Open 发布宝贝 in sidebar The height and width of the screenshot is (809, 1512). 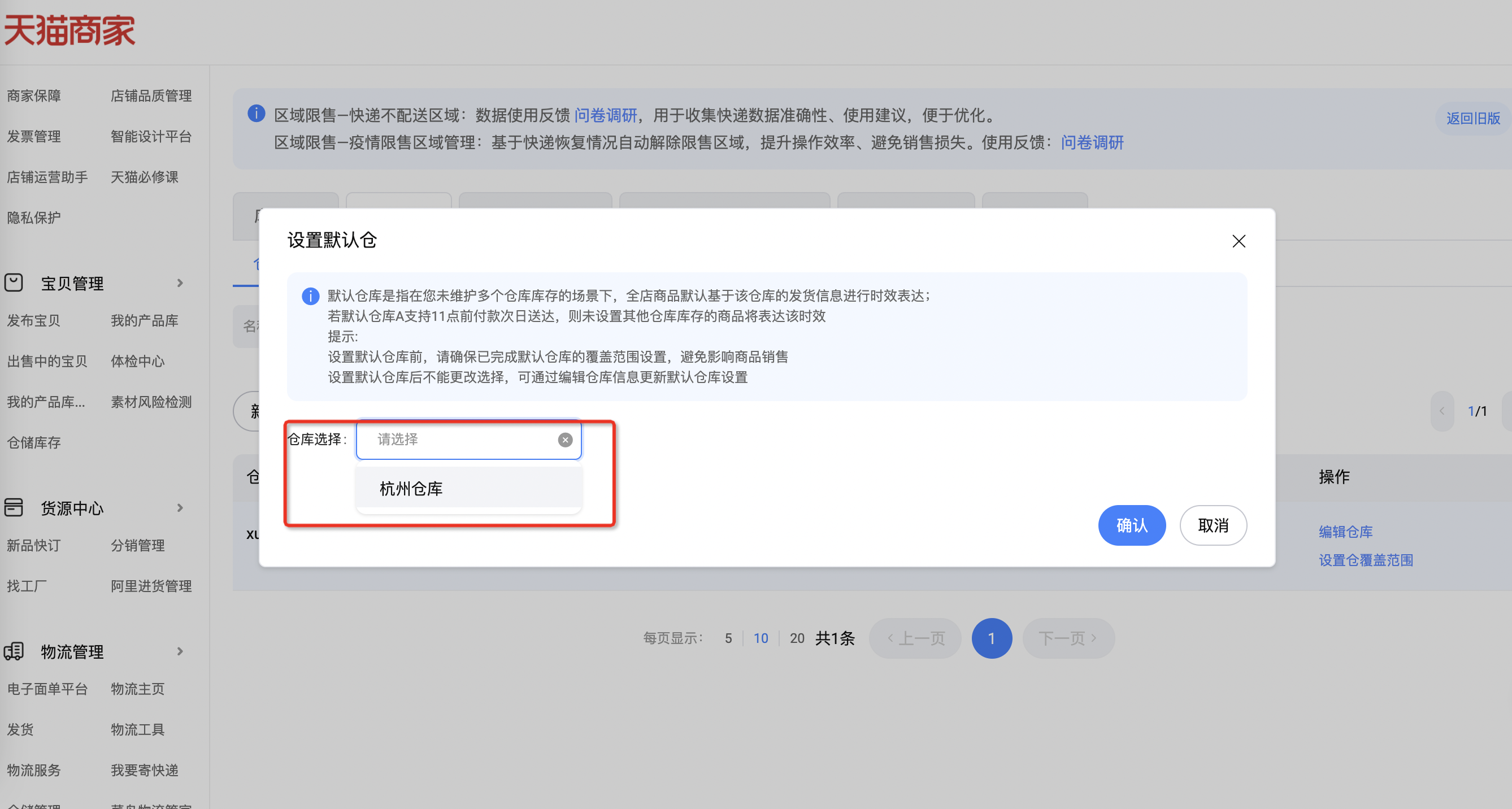coord(33,320)
